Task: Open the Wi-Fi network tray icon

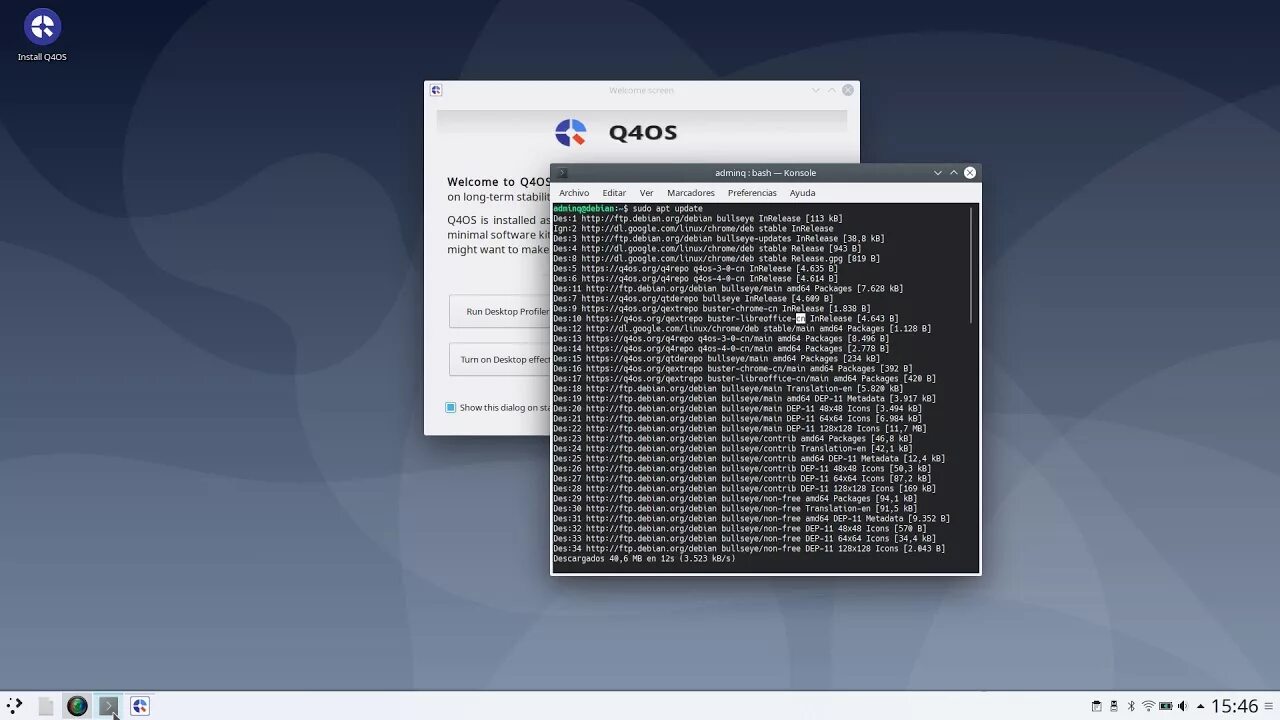Action: (x=1148, y=707)
